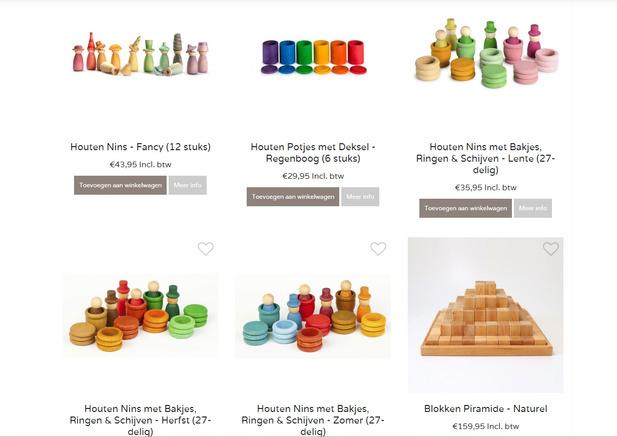This screenshot has height=437, width=617.
Task: Open the Zomer 27-delig product title
Action: tap(313, 420)
